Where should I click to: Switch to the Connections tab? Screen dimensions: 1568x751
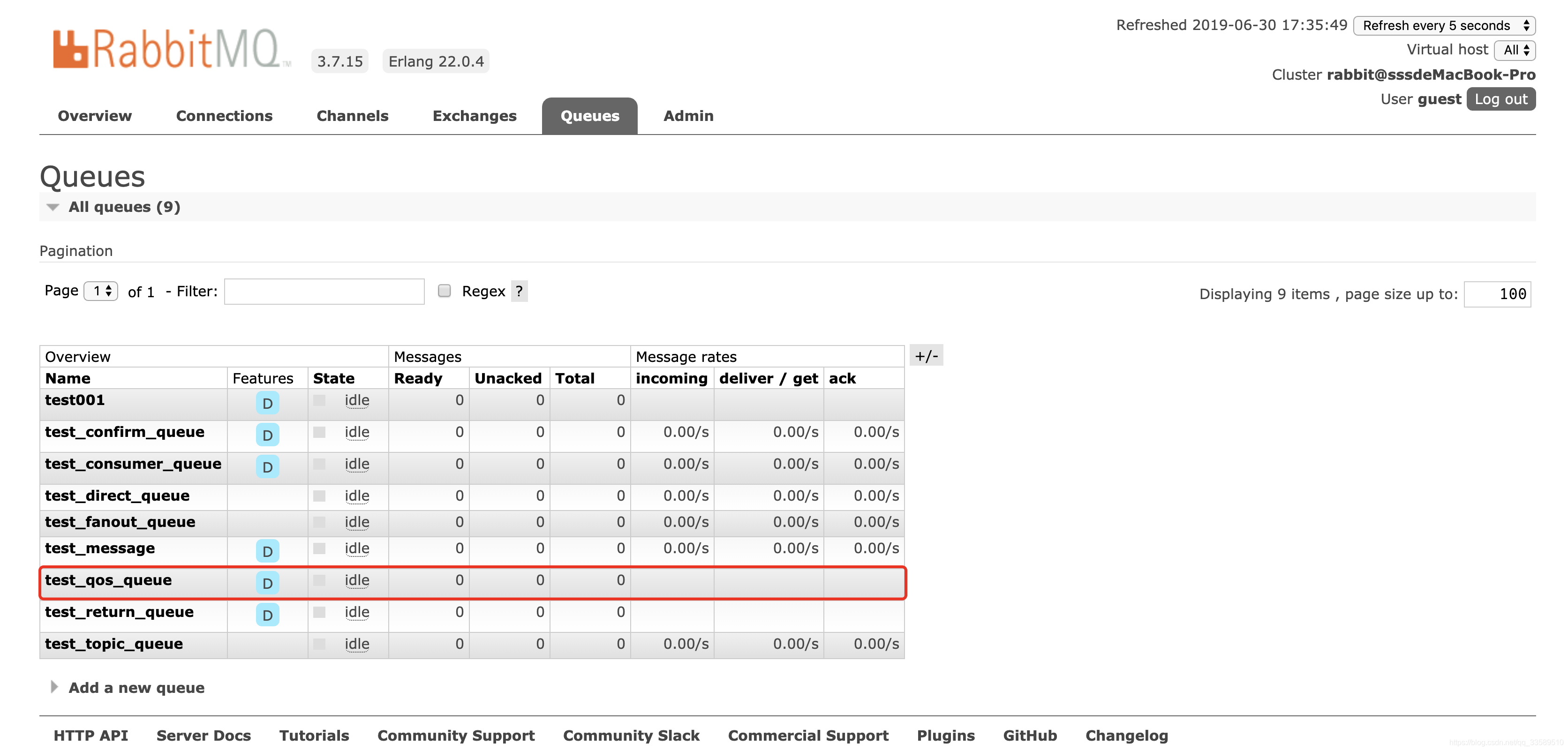coord(224,116)
